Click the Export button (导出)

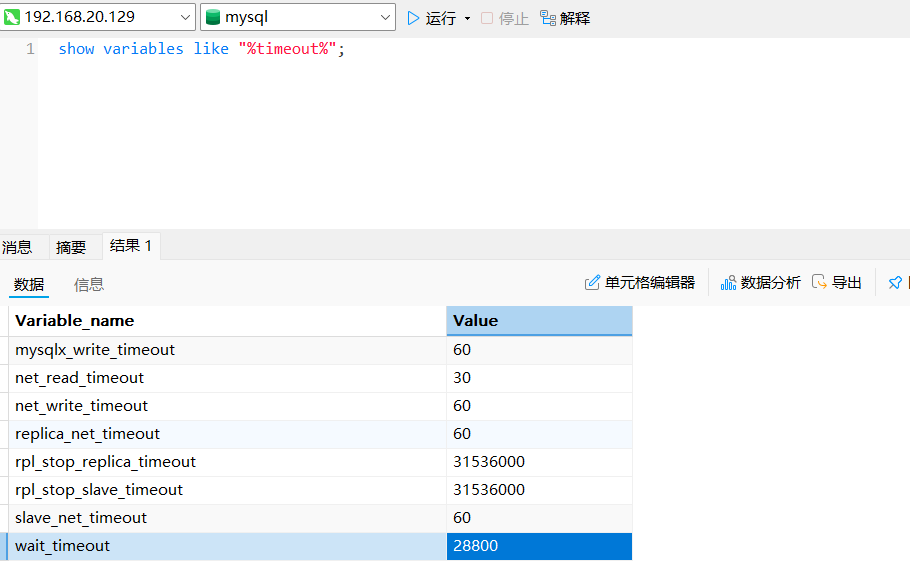(836, 283)
